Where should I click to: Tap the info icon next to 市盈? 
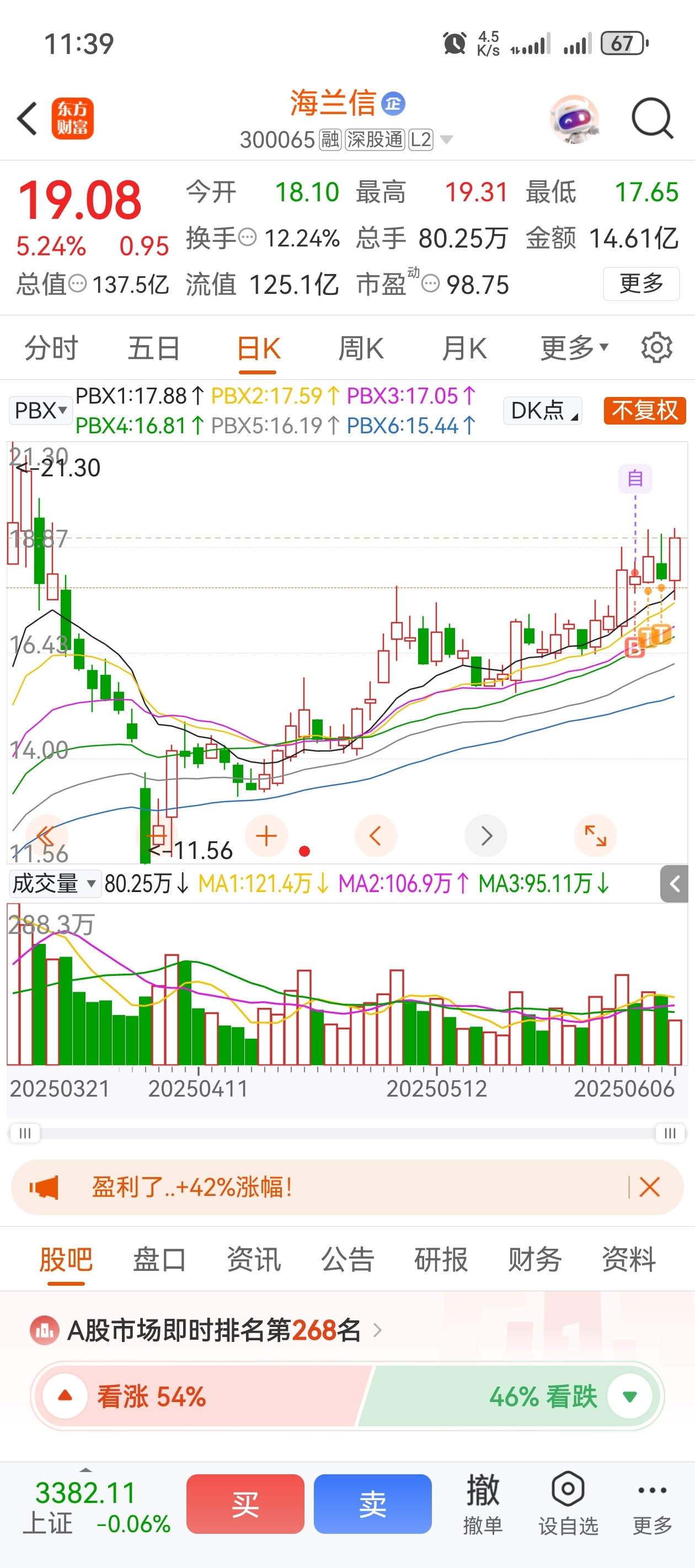pos(430,283)
